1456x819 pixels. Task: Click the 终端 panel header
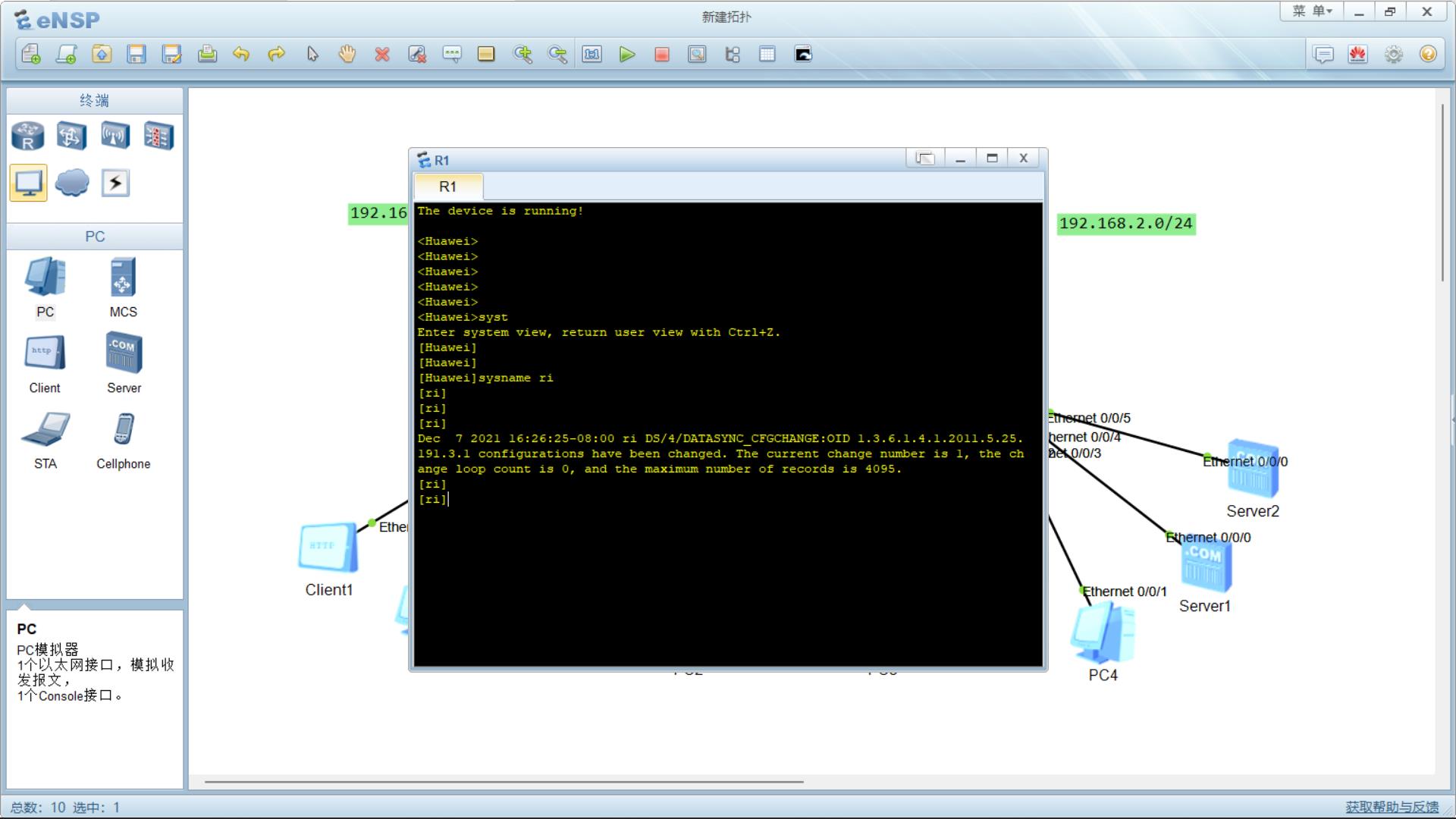point(95,100)
